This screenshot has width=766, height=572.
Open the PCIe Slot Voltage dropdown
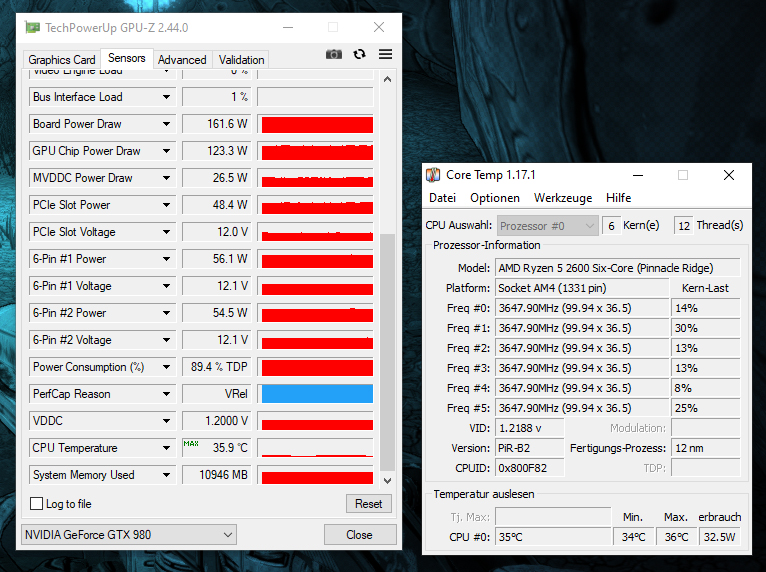click(167, 232)
